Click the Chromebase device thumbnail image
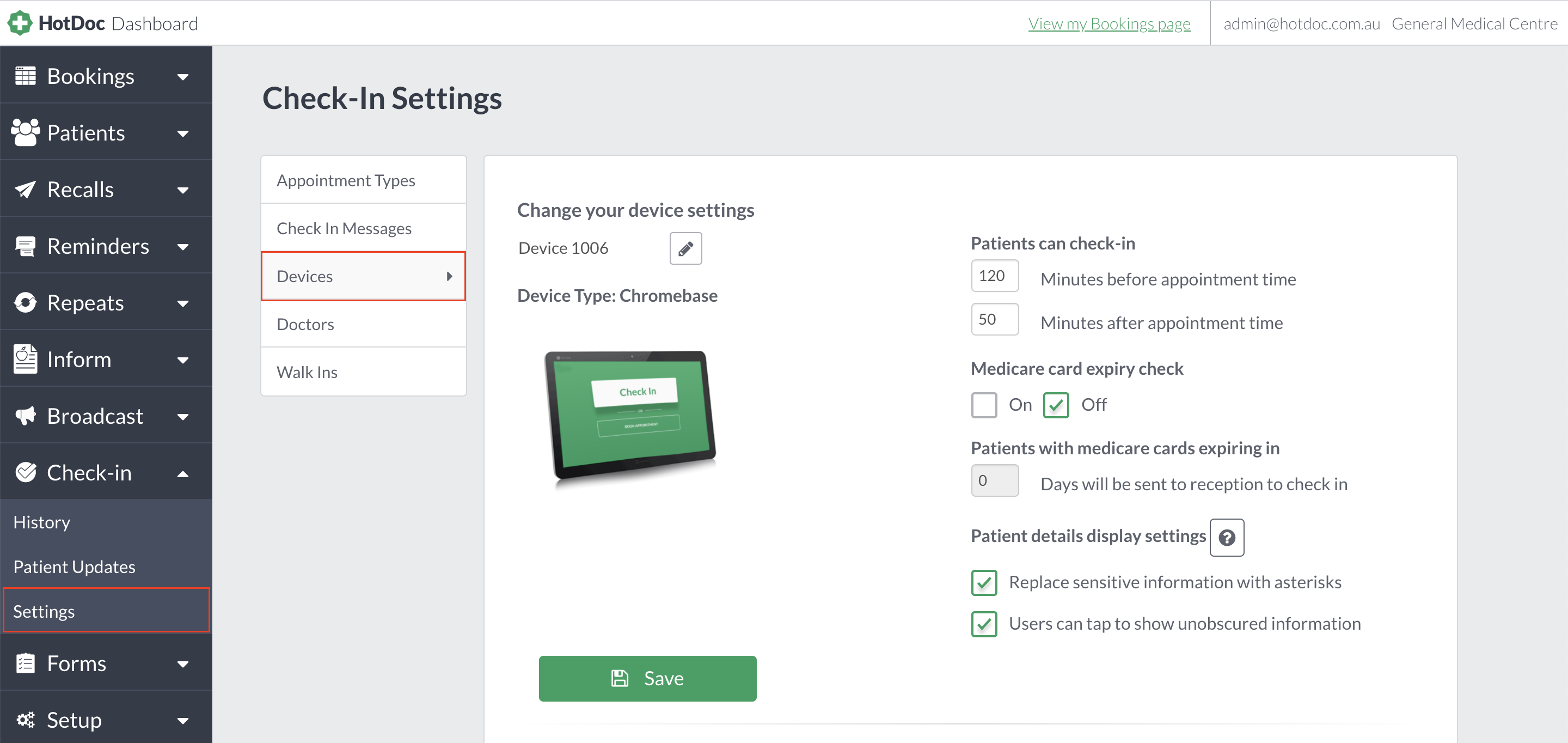Image resolution: width=1568 pixels, height=743 pixels. 630,418
